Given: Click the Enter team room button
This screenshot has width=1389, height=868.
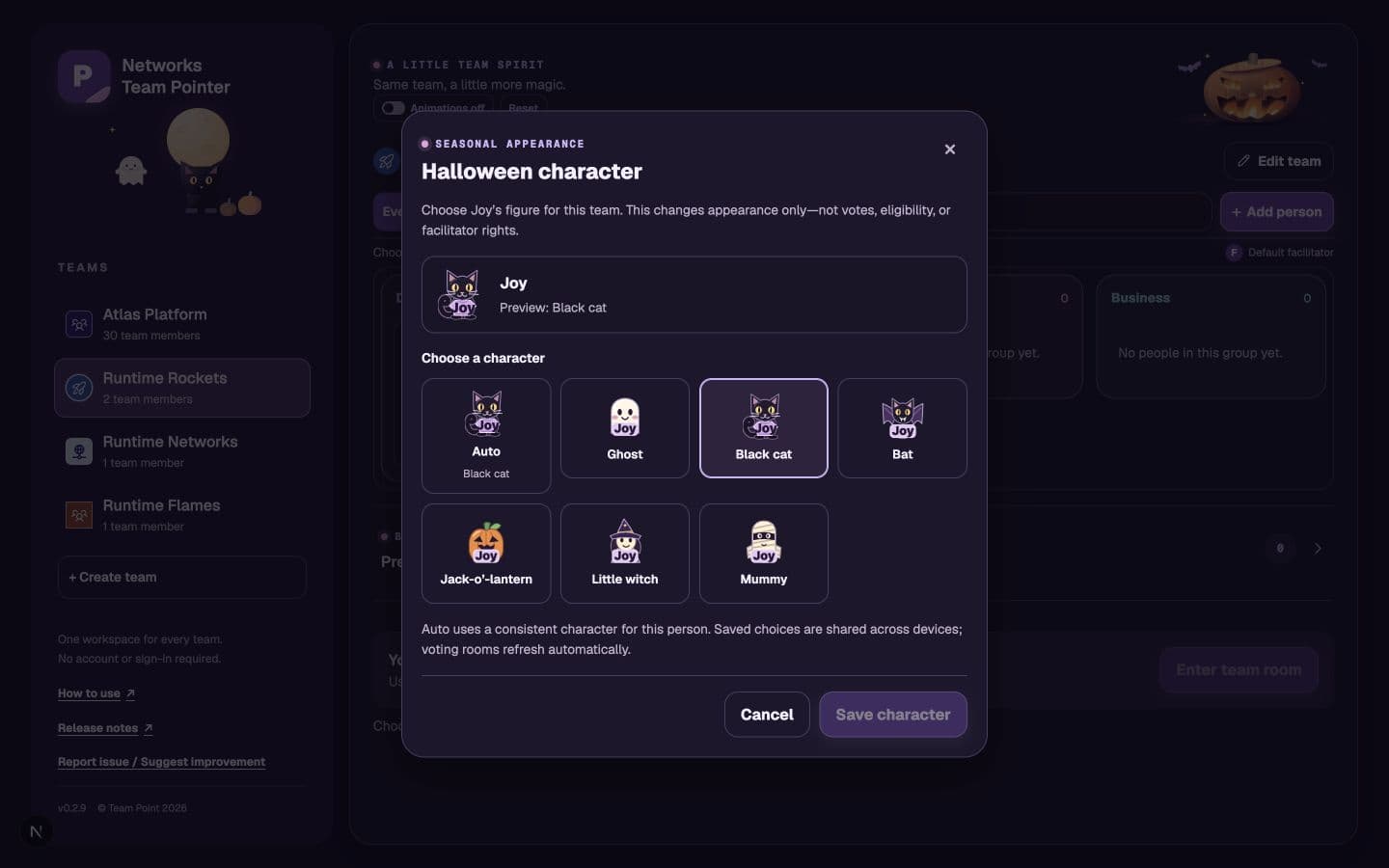Looking at the screenshot, I should 1239,669.
